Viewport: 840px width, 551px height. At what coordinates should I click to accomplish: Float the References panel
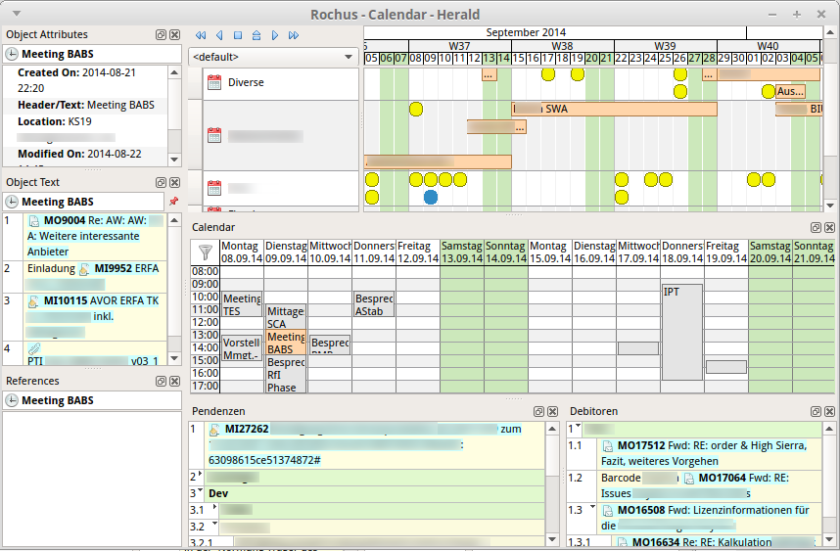161,381
